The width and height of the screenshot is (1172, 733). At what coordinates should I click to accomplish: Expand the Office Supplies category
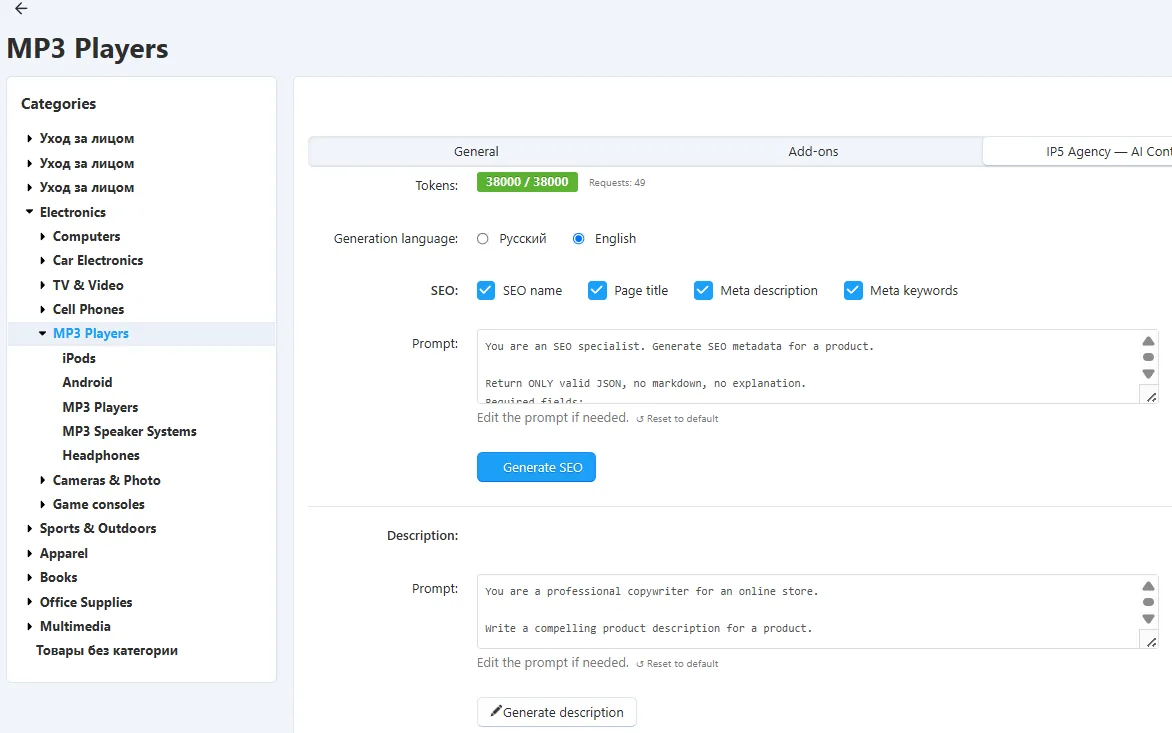(30, 602)
